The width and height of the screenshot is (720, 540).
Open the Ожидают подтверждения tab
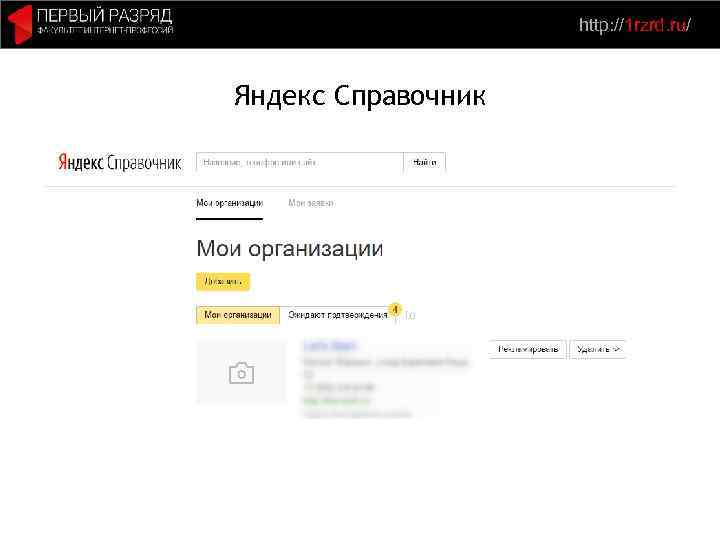click(338, 315)
